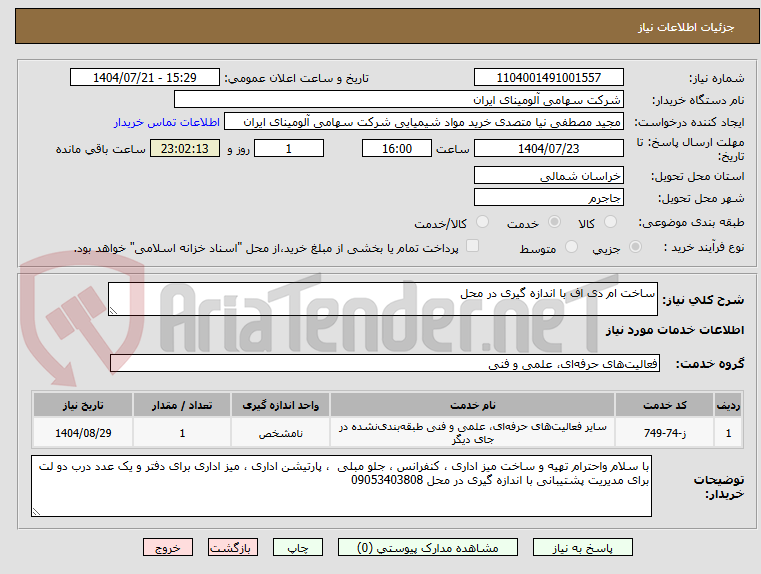
Task: Click the شرح کلی نیاز text area
Action: click(382, 299)
